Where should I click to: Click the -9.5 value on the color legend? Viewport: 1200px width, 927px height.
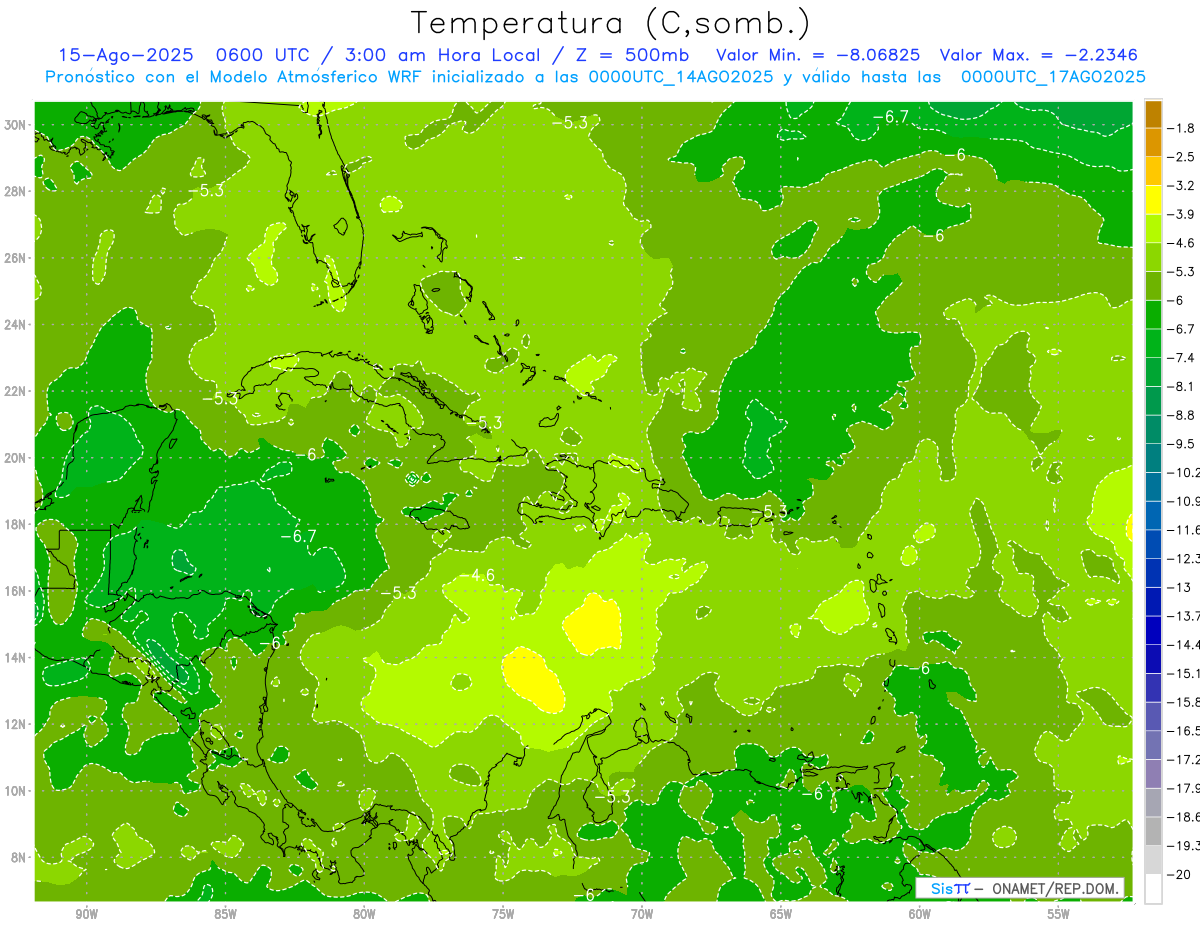[x=1182, y=443]
